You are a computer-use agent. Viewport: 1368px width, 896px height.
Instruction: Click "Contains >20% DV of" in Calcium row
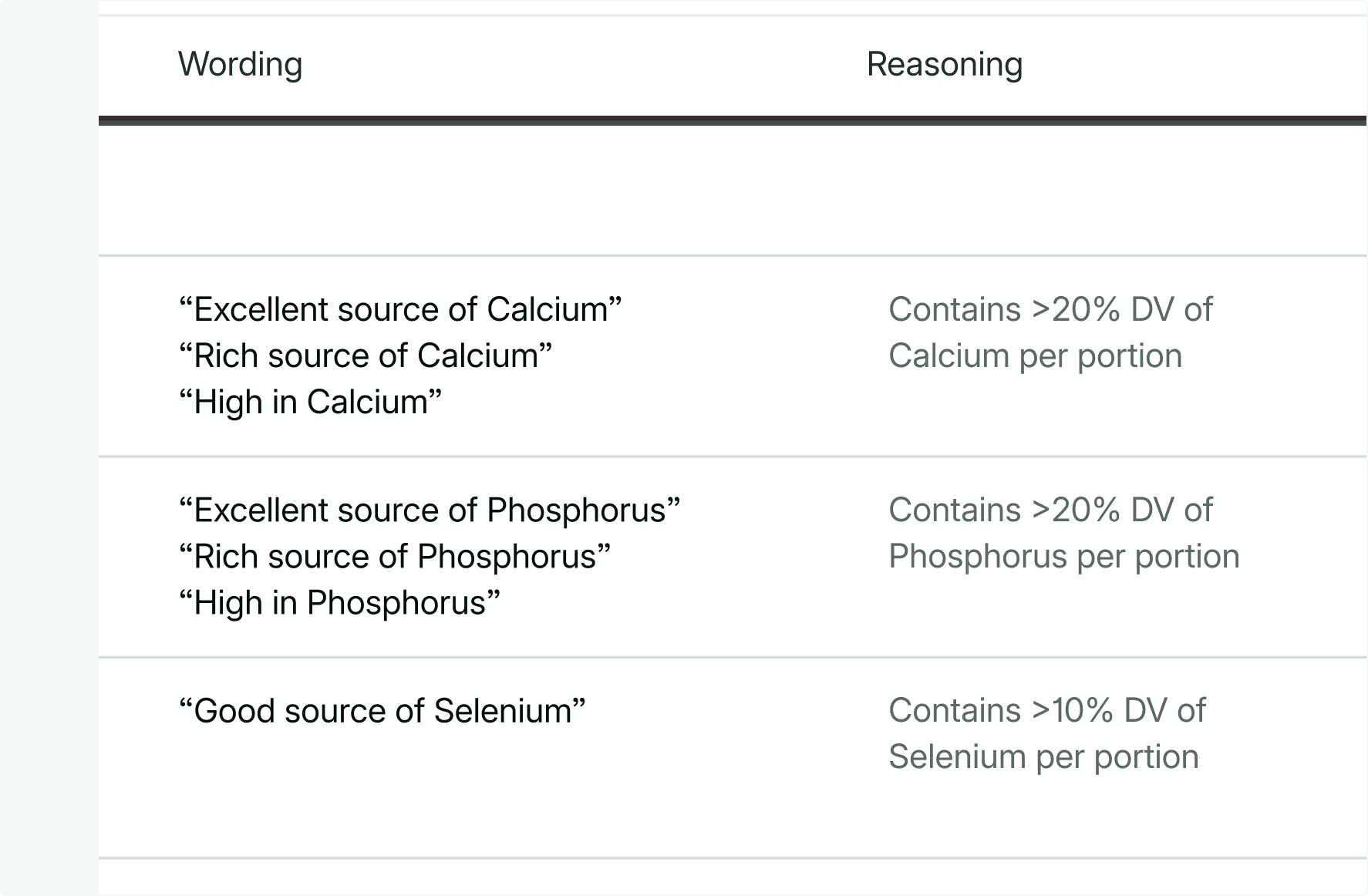[x=1050, y=309]
